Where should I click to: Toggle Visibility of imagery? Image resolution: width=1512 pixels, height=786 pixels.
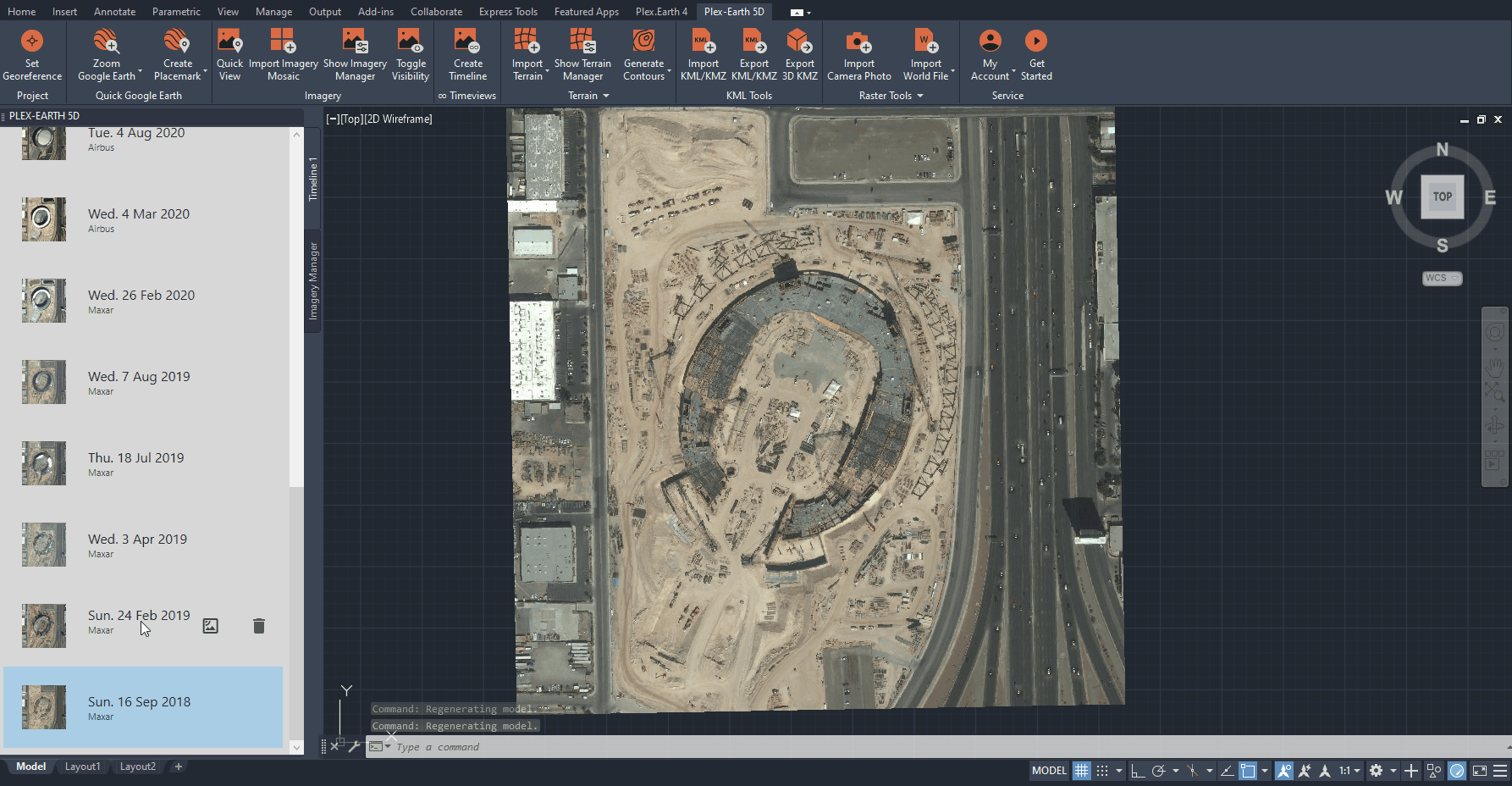coord(411,55)
